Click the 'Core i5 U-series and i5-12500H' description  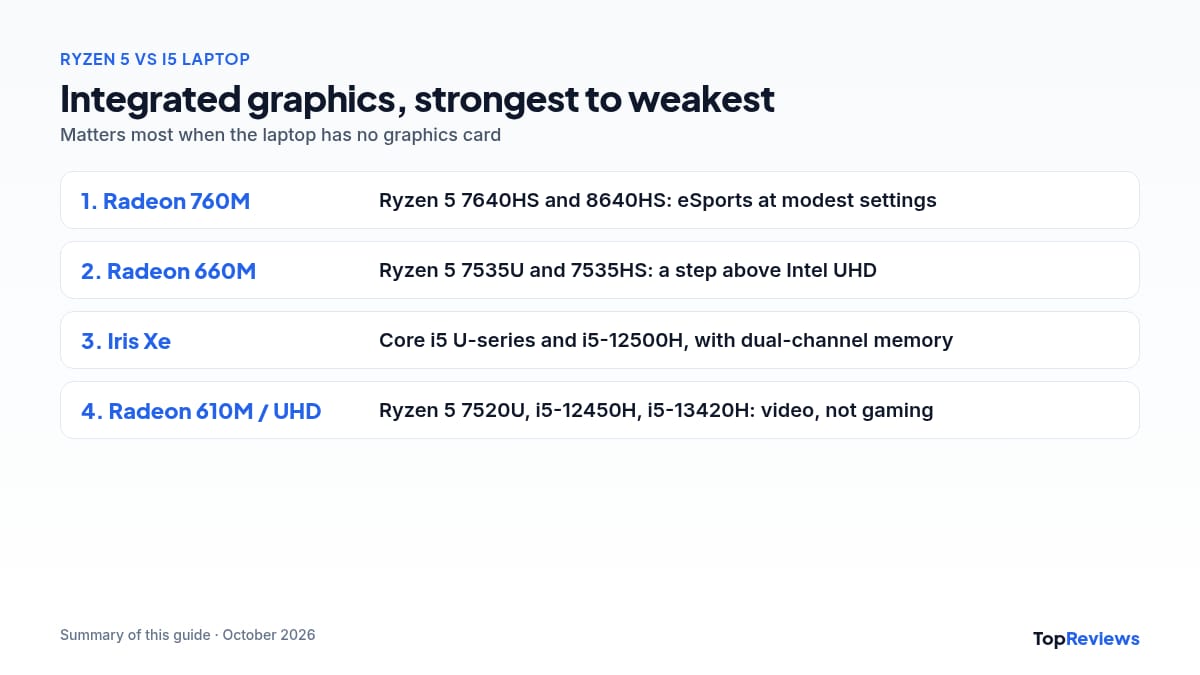[x=666, y=340]
